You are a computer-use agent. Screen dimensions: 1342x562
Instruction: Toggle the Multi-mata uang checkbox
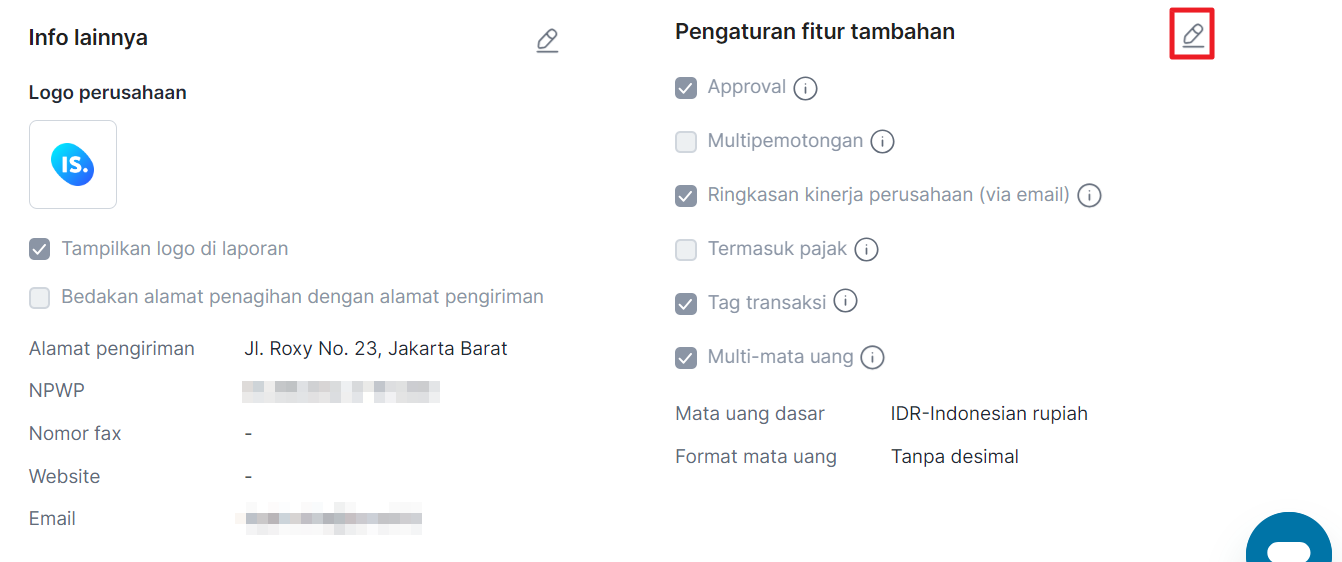tap(686, 358)
